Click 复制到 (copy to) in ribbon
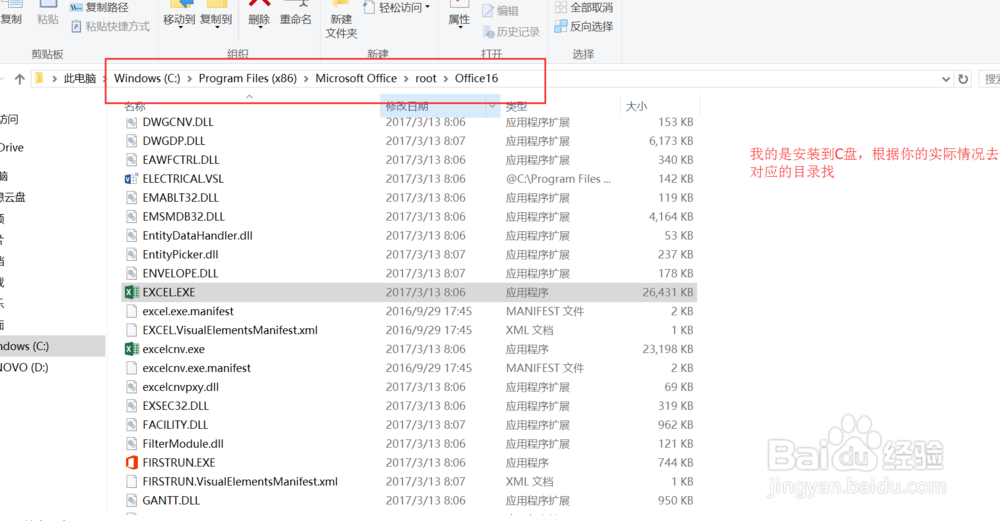1000x521 pixels. pos(216,20)
